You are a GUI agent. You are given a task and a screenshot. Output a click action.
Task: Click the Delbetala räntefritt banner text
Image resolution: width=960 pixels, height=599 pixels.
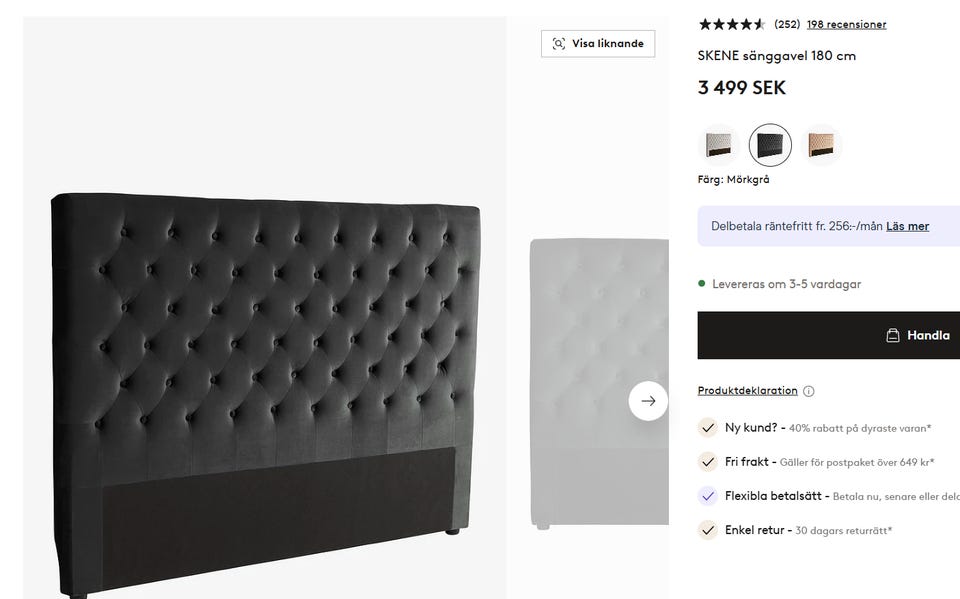tap(796, 226)
